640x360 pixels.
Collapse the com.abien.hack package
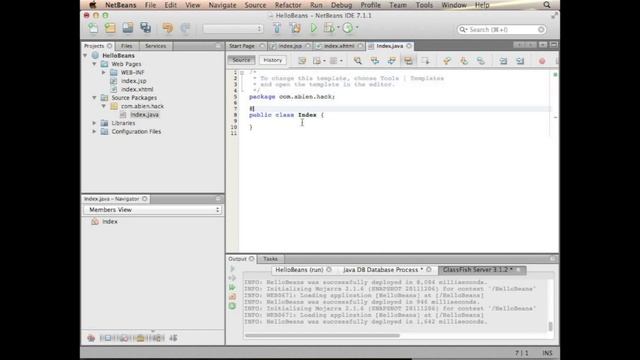coord(104,106)
